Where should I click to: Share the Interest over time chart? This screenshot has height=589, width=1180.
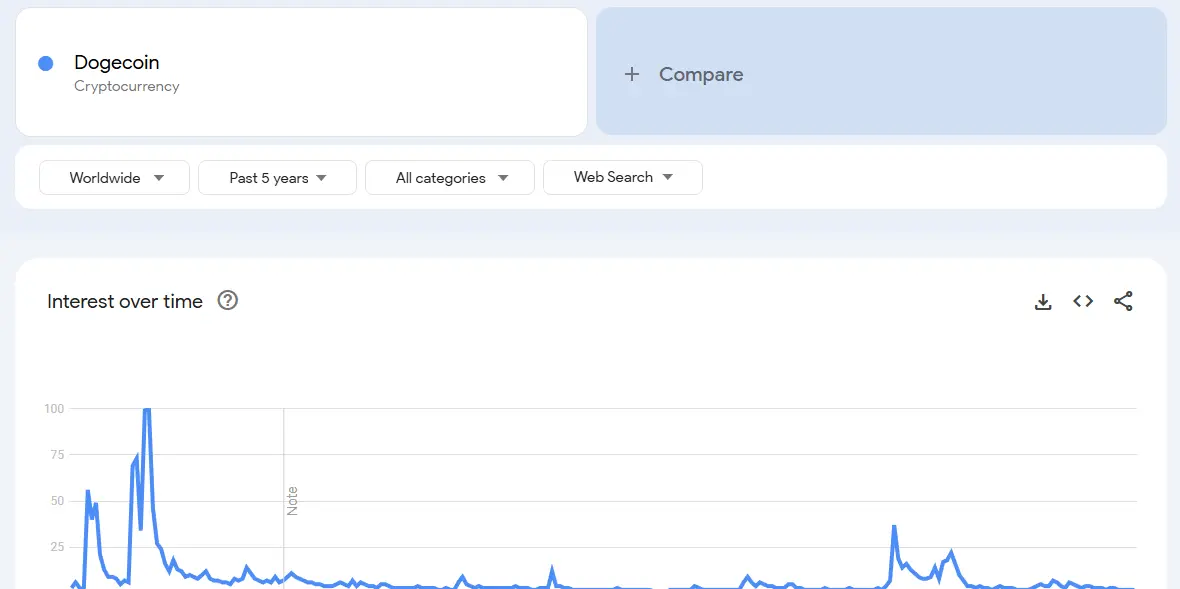pyautogui.click(x=1123, y=301)
